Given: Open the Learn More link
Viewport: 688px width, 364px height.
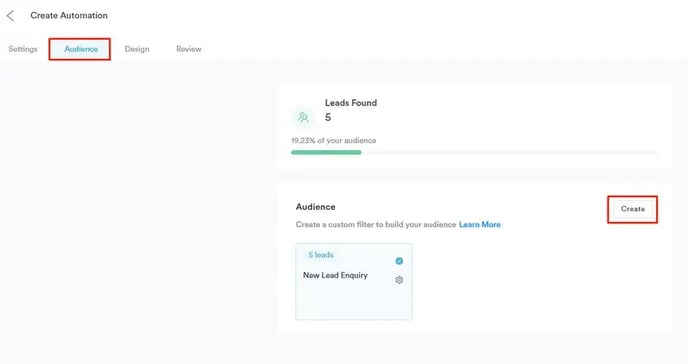Looking at the screenshot, I should [480, 225].
